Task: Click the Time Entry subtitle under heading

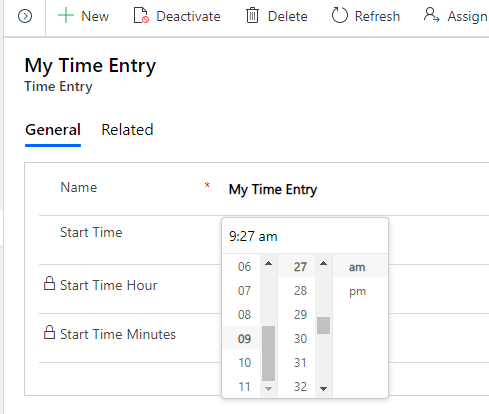Action: coord(58,87)
